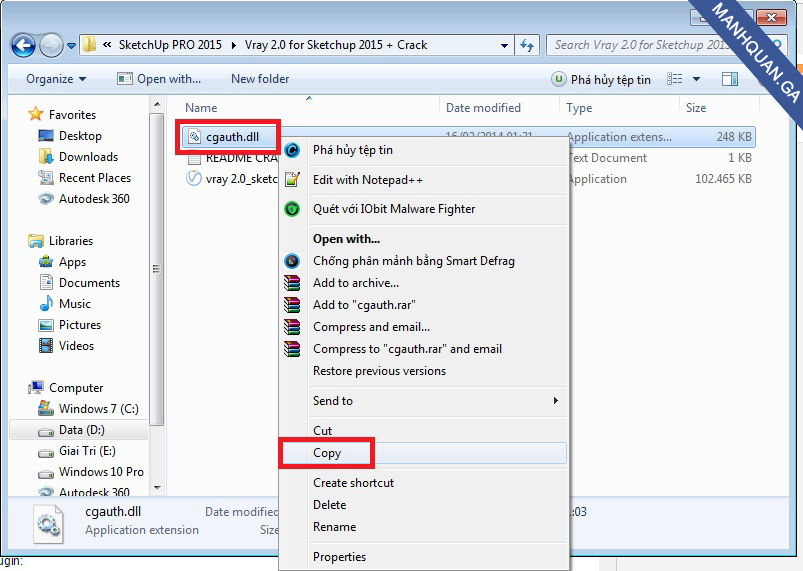803x571 pixels.
Task: Sort by the Size column header
Action: (695, 108)
